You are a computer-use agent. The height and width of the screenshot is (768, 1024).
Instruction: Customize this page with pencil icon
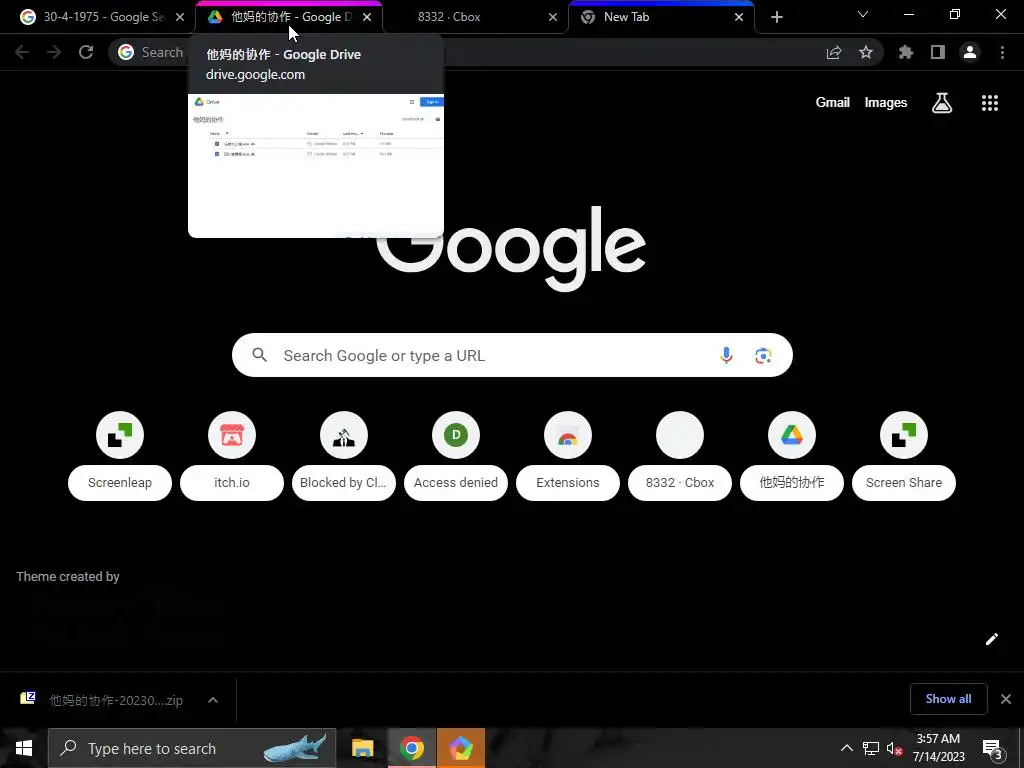coord(991,639)
